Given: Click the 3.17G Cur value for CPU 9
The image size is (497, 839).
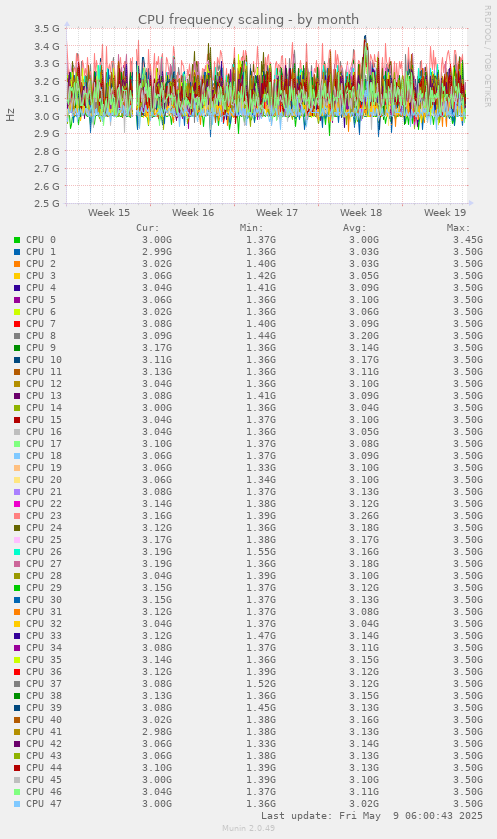Looking at the screenshot, I should click(157, 348).
